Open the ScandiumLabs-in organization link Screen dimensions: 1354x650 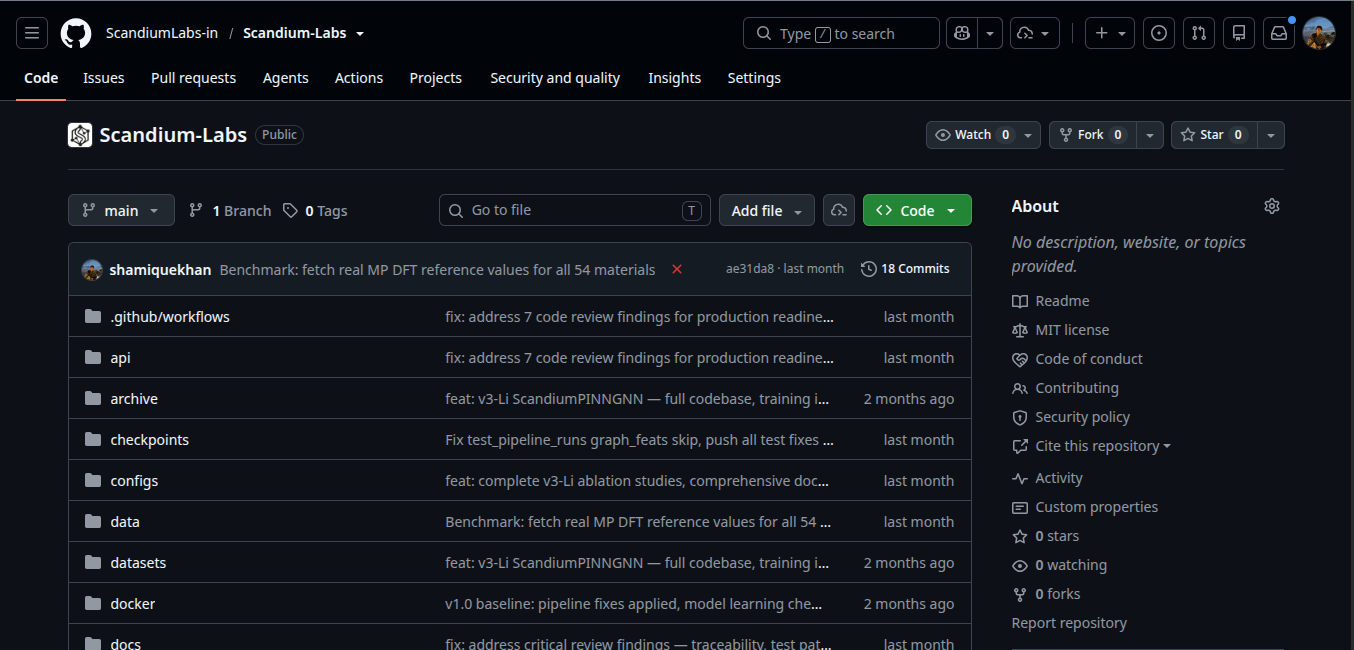click(x=162, y=33)
